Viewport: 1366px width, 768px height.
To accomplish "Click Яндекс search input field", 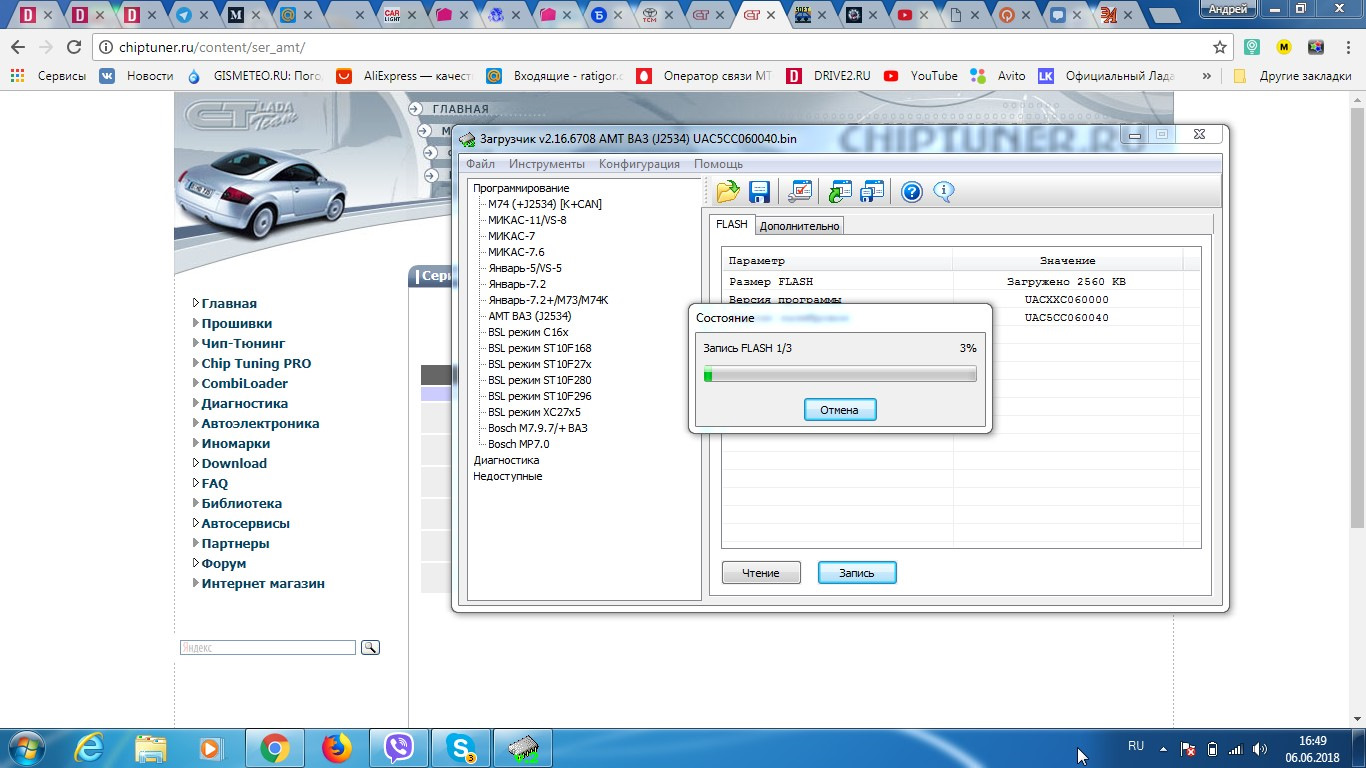I will pyautogui.click(x=268, y=648).
